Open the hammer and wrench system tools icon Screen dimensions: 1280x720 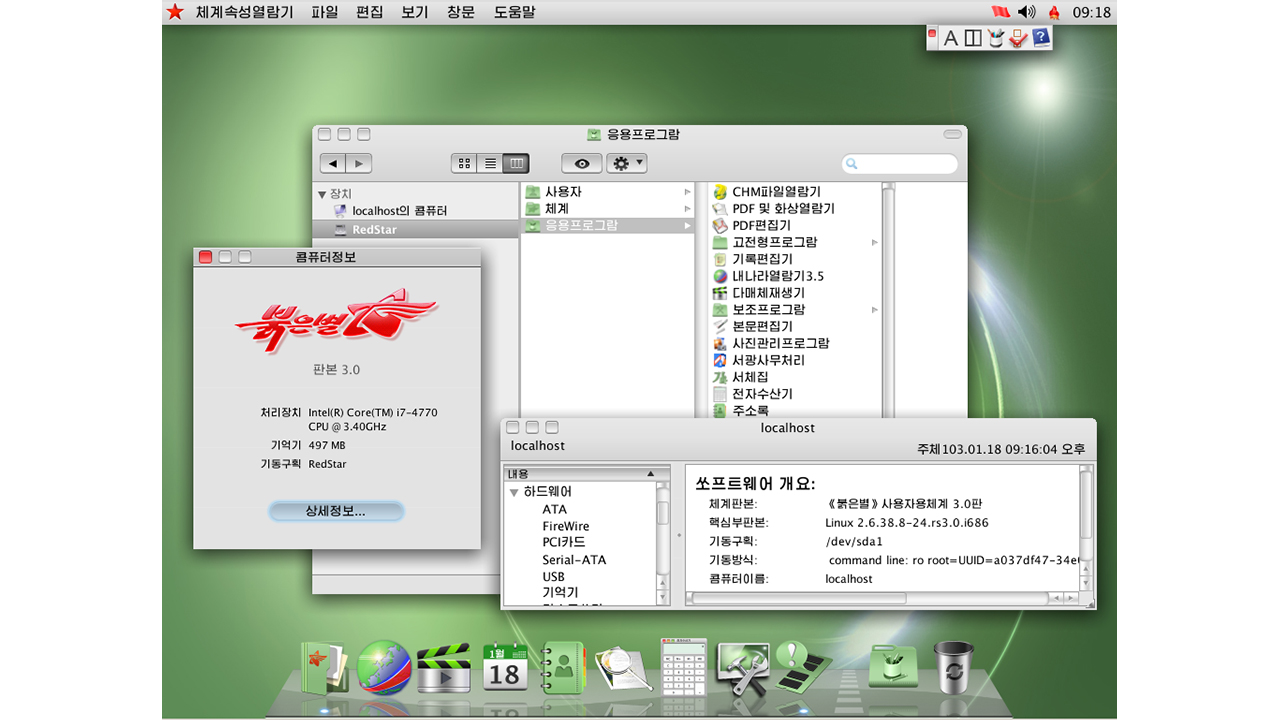(742, 668)
